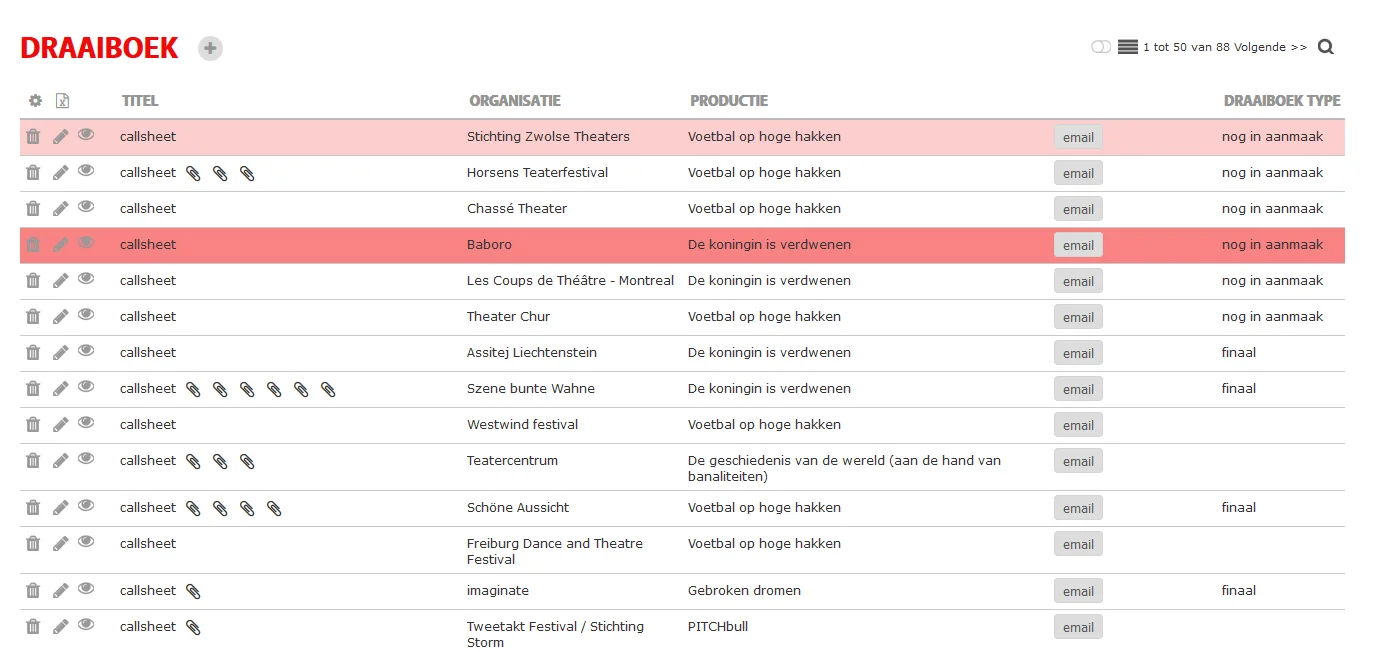Delete Theater Chur callsheet

(x=33, y=317)
